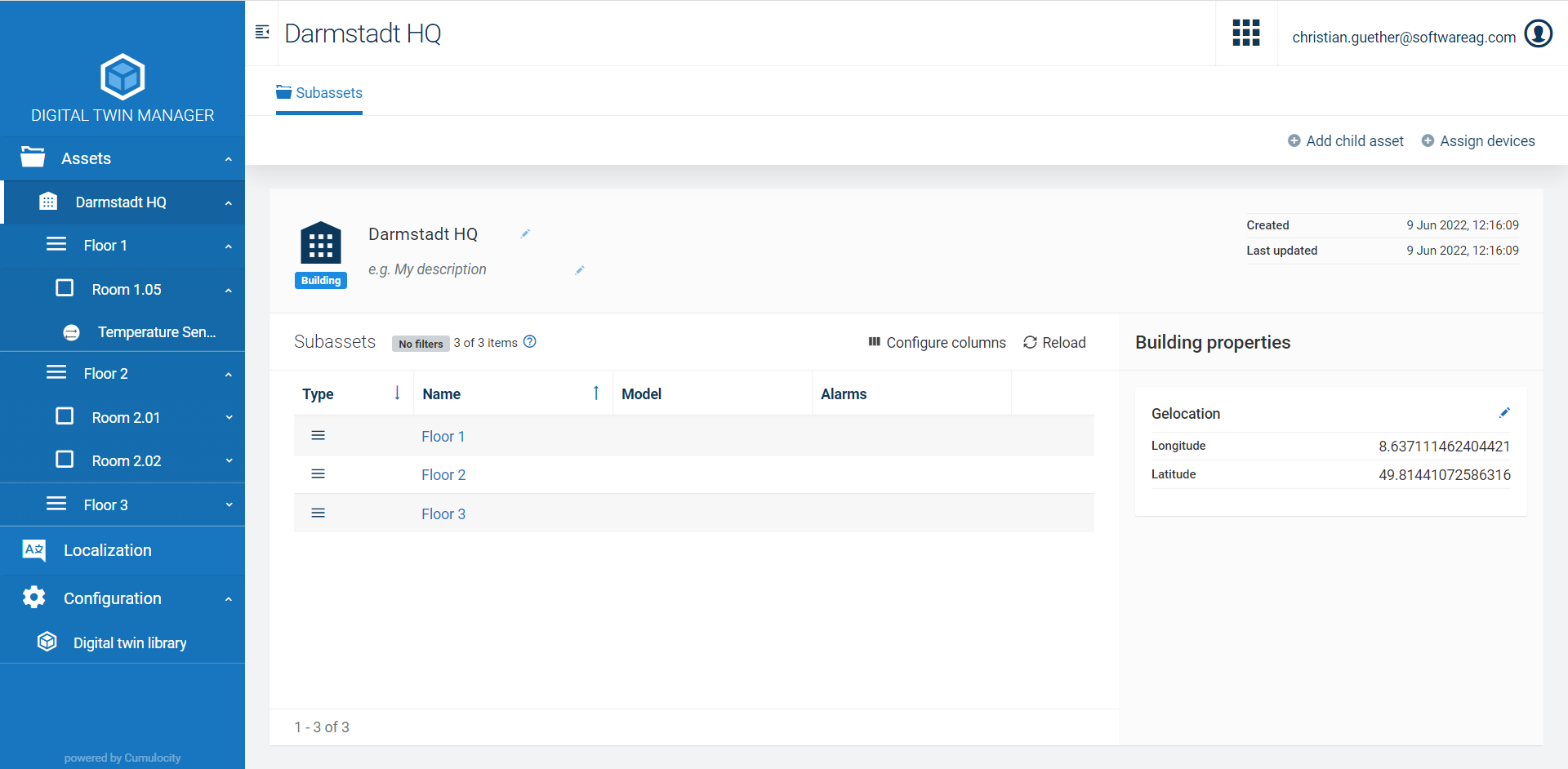This screenshot has height=769, width=1568.
Task: Collapse the Configuration menu section
Action: coord(229,598)
